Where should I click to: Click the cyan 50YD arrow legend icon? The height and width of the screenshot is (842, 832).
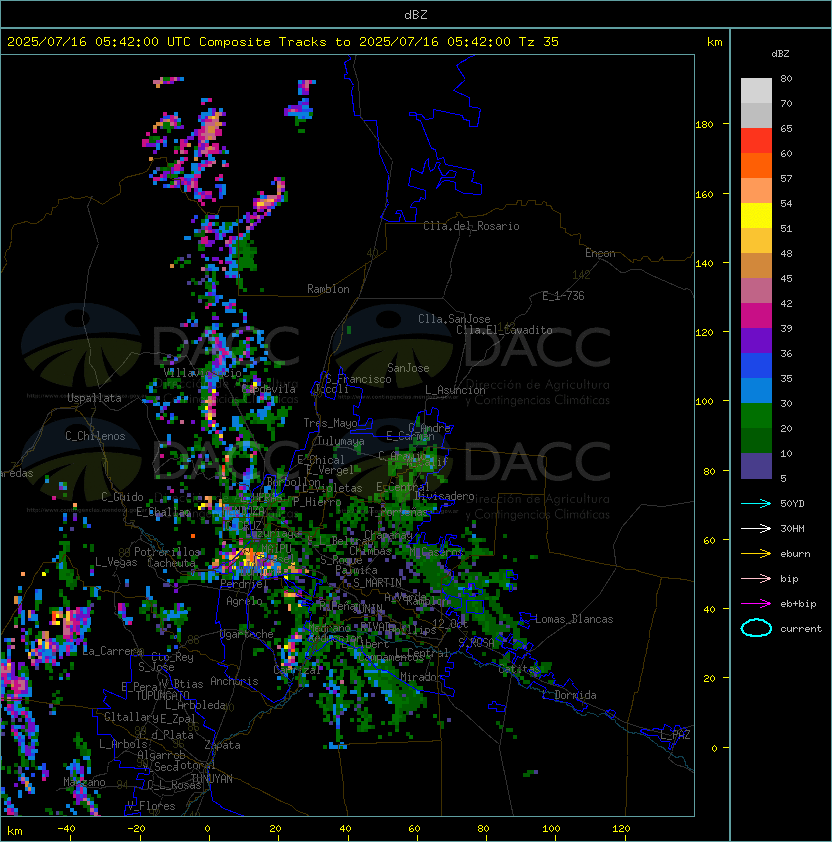tap(756, 503)
